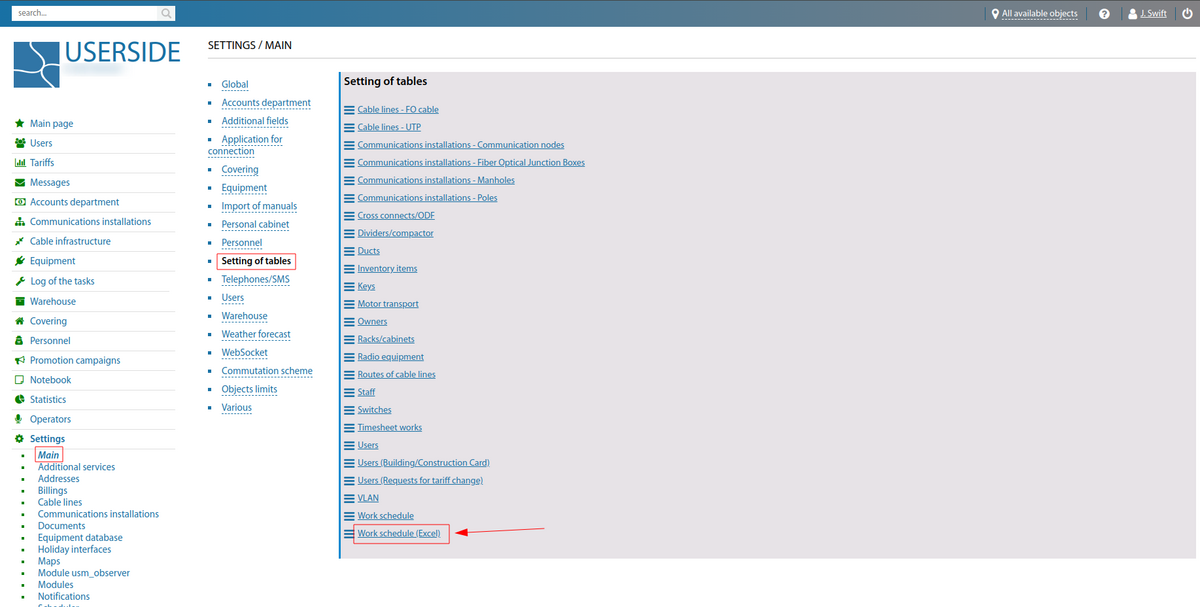
Task: Click the location pin beside All available objects
Action: [993, 13]
